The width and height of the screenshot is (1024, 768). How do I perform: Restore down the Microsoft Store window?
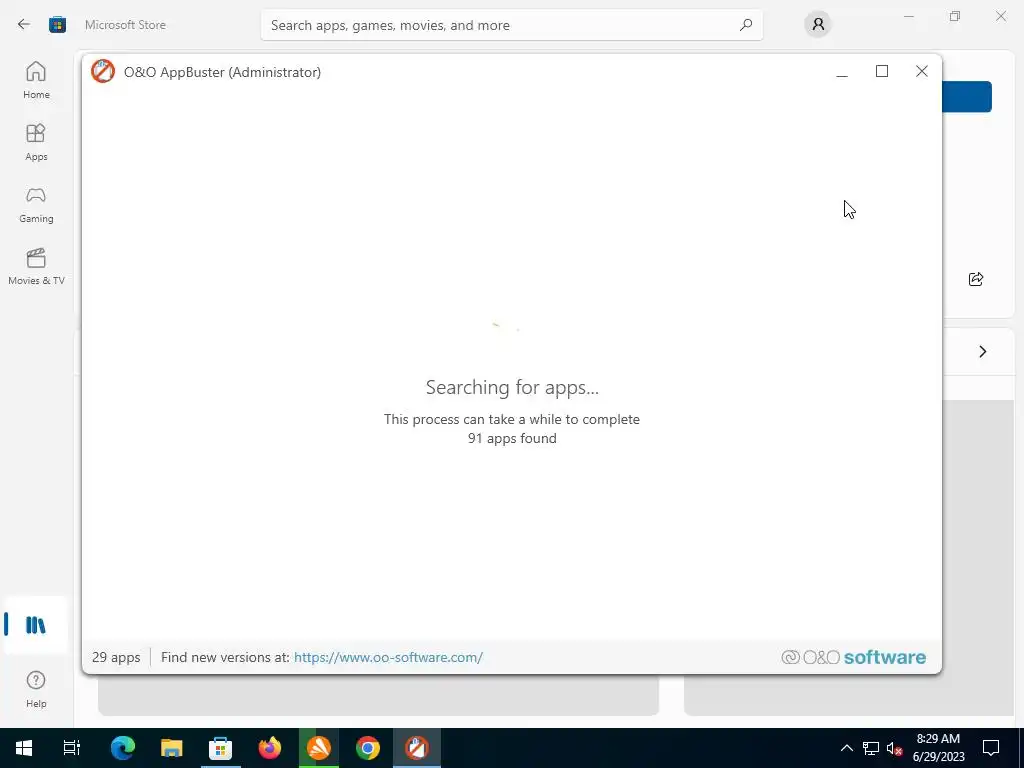pos(955,16)
